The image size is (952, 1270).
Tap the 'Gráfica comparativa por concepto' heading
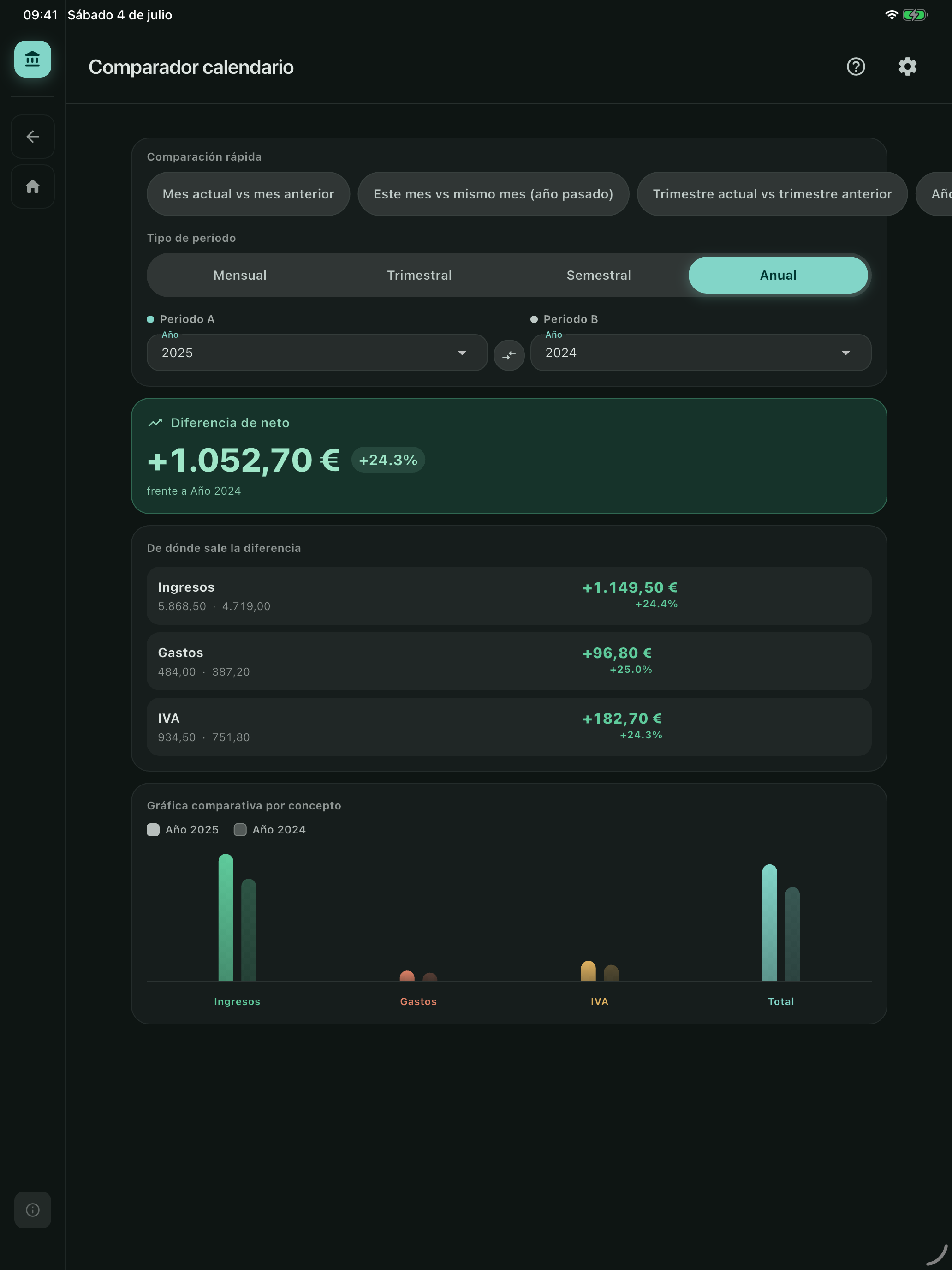tap(244, 806)
